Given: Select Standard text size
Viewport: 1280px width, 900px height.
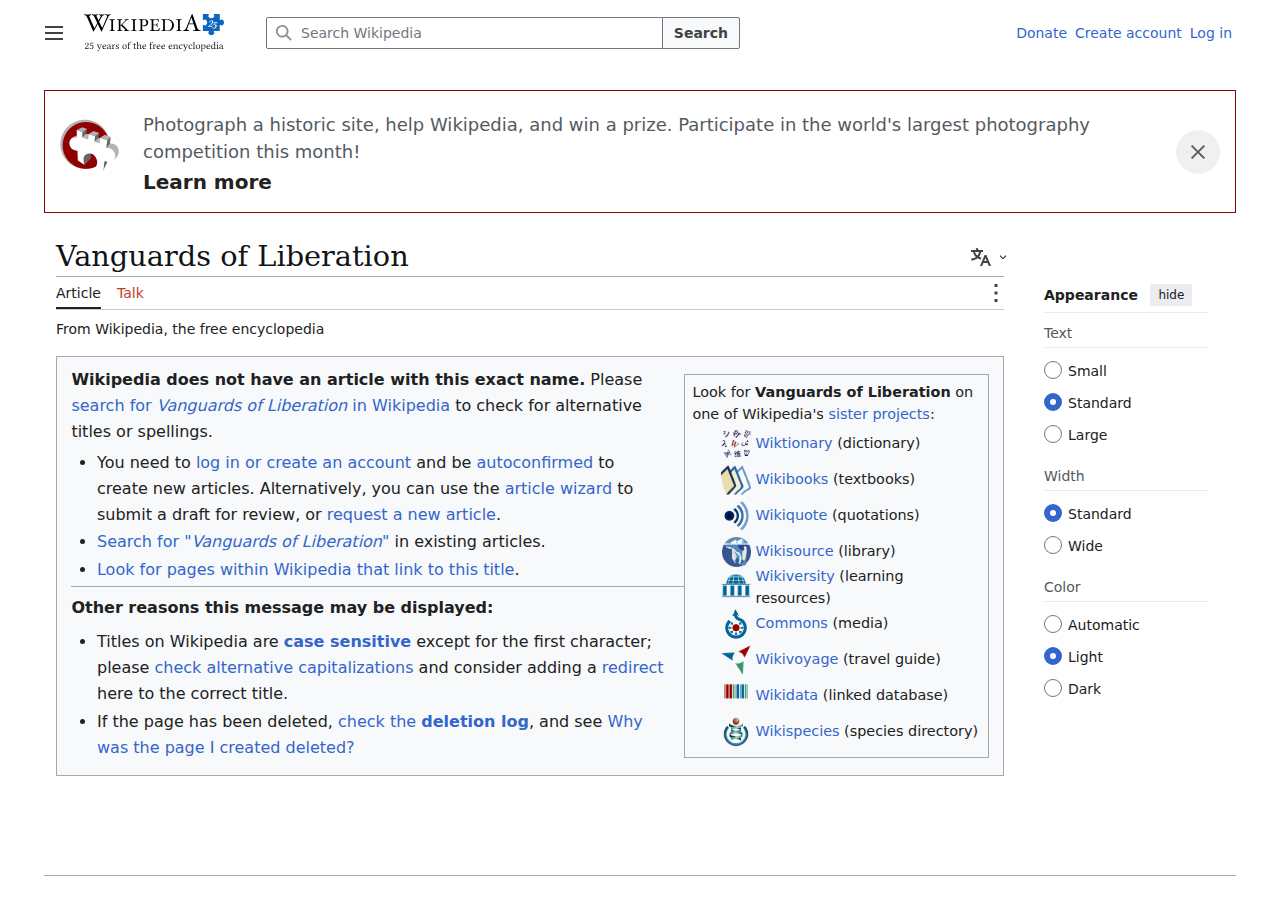Looking at the screenshot, I should (1053, 402).
